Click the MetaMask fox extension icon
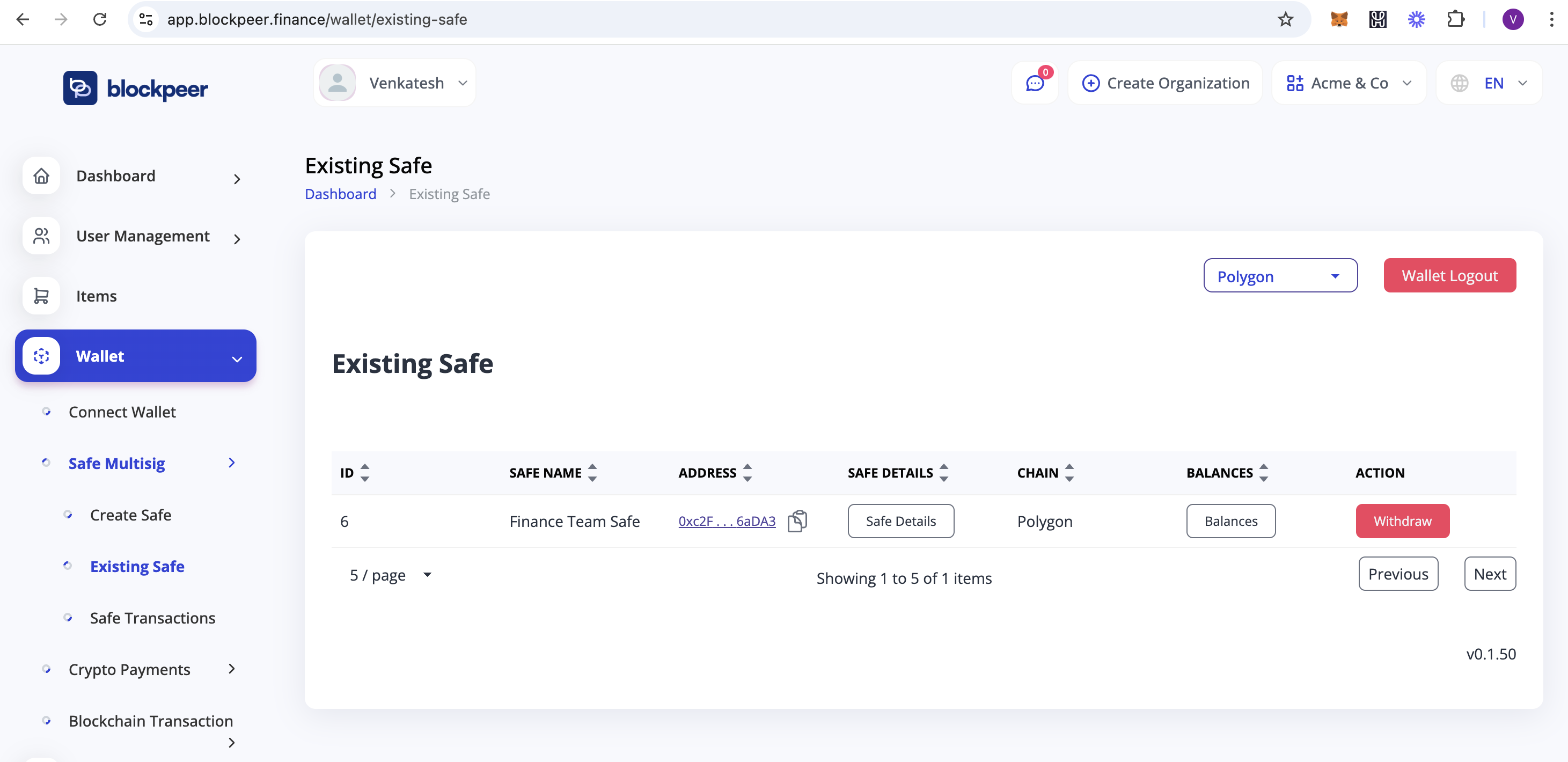The height and width of the screenshot is (762, 1568). 1339,19
